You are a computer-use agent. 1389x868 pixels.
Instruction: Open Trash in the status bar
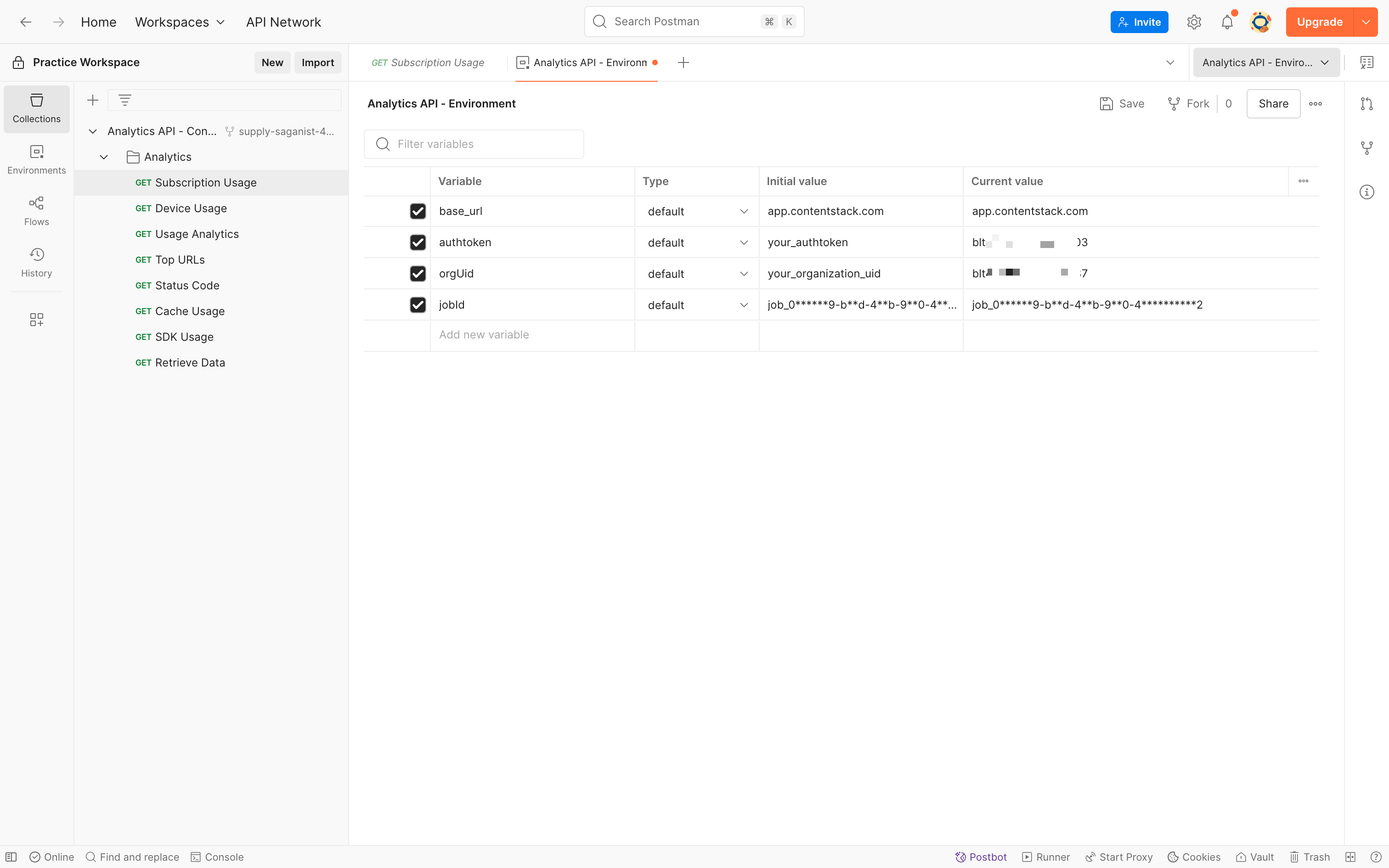pos(1309,857)
